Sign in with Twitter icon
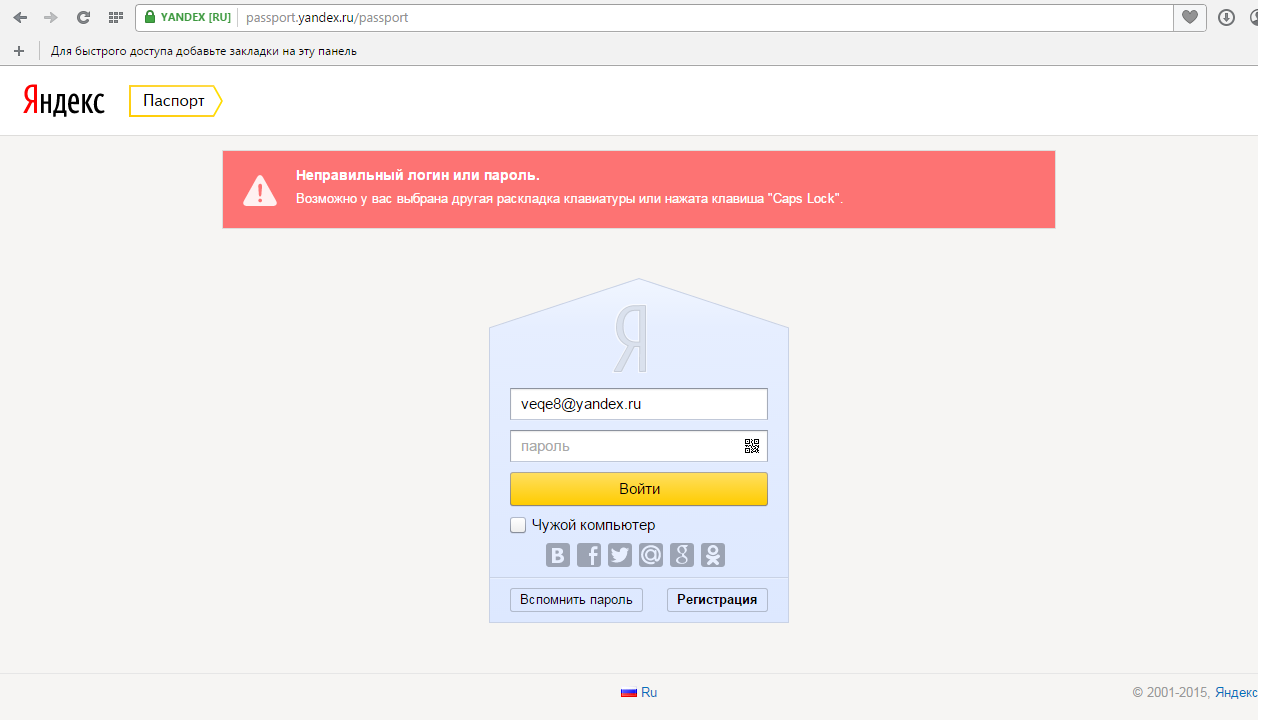This screenshot has height=720, width=1282. (x=620, y=555)
